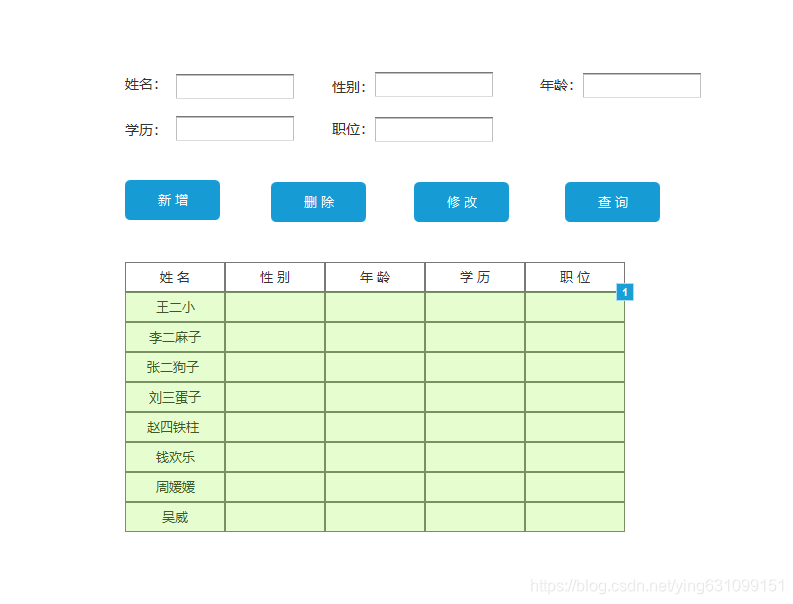Screen dimensions: 793x604
Task: Click the 职位 column header
Action: (x=575, y=277)
